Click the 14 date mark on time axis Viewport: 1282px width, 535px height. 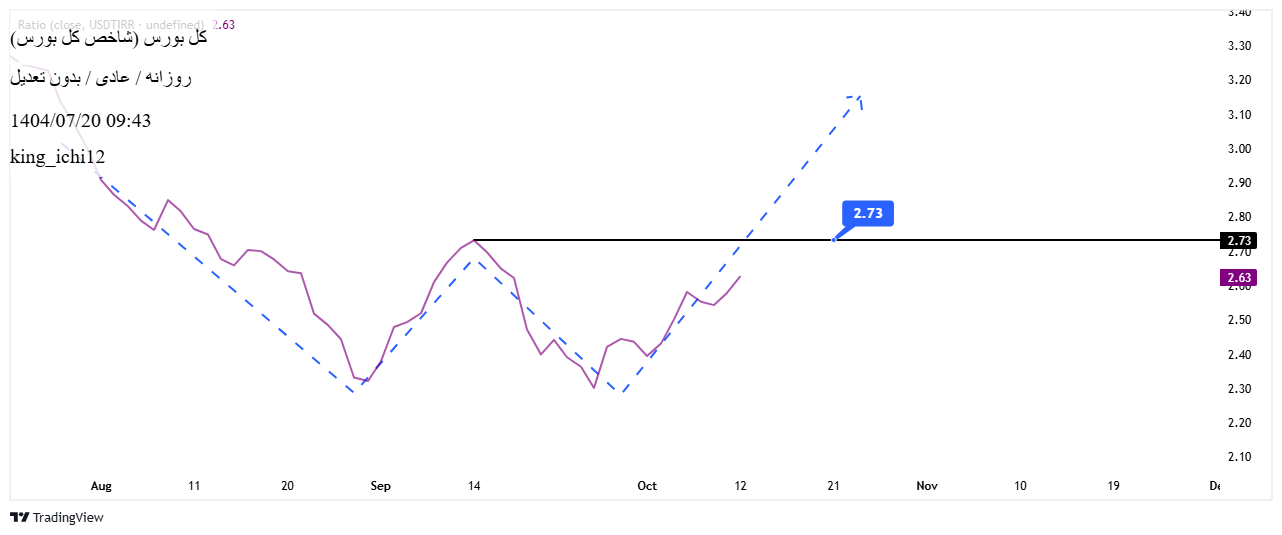(474, 486)
